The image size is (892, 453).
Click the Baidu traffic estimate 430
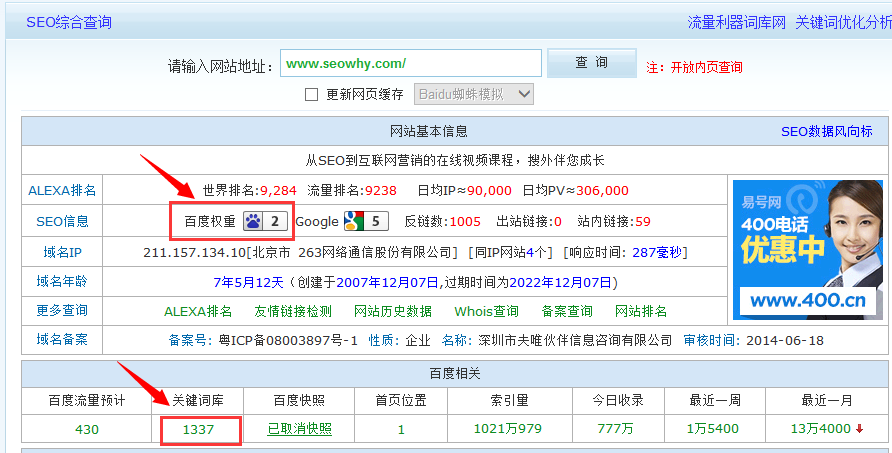tap(86, 429)
